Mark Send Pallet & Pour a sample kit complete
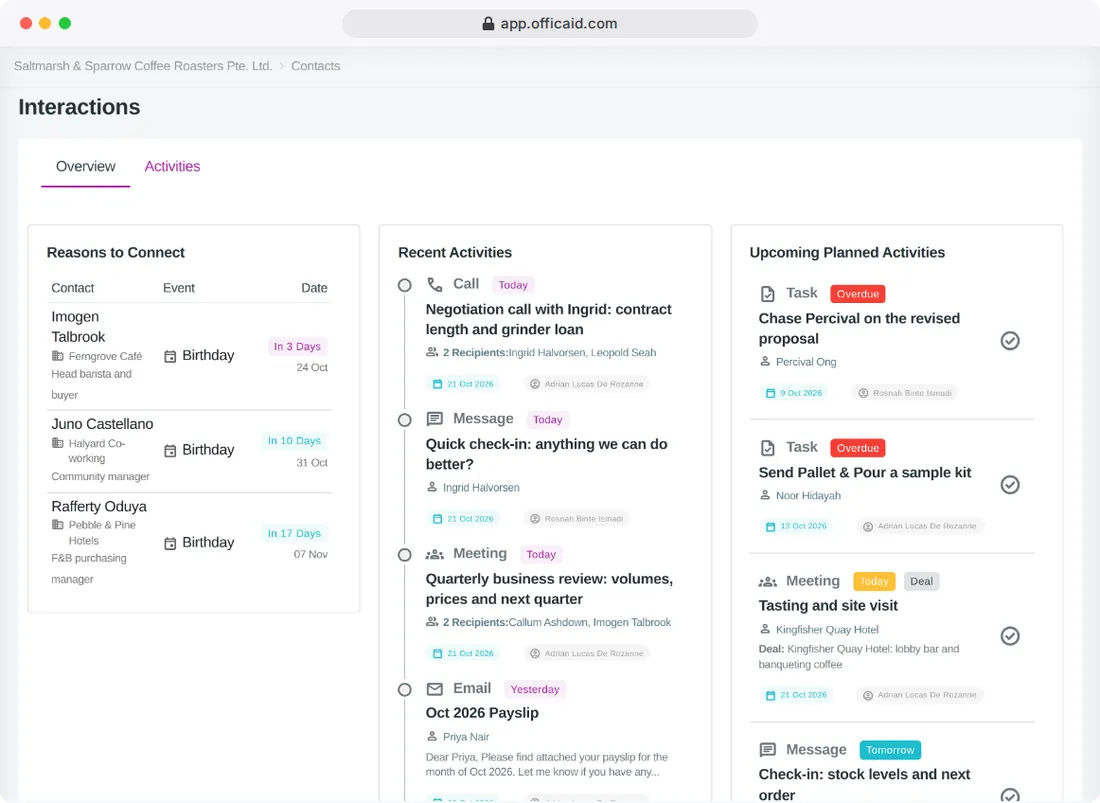Viewport: 1100px width, 803px height. tap(1010, 485)
